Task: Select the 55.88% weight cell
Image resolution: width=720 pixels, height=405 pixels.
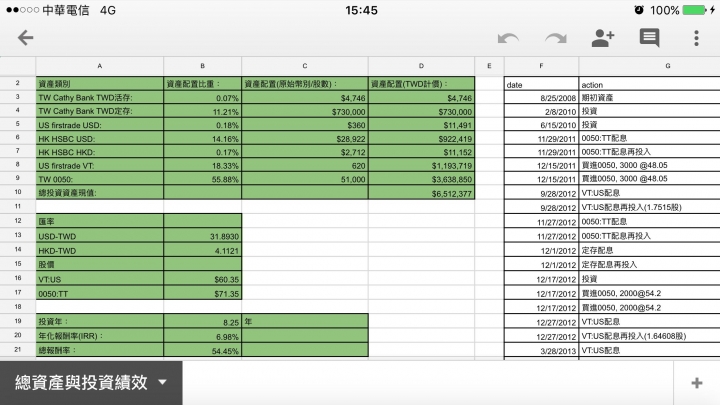Action: tap(202, 179)
